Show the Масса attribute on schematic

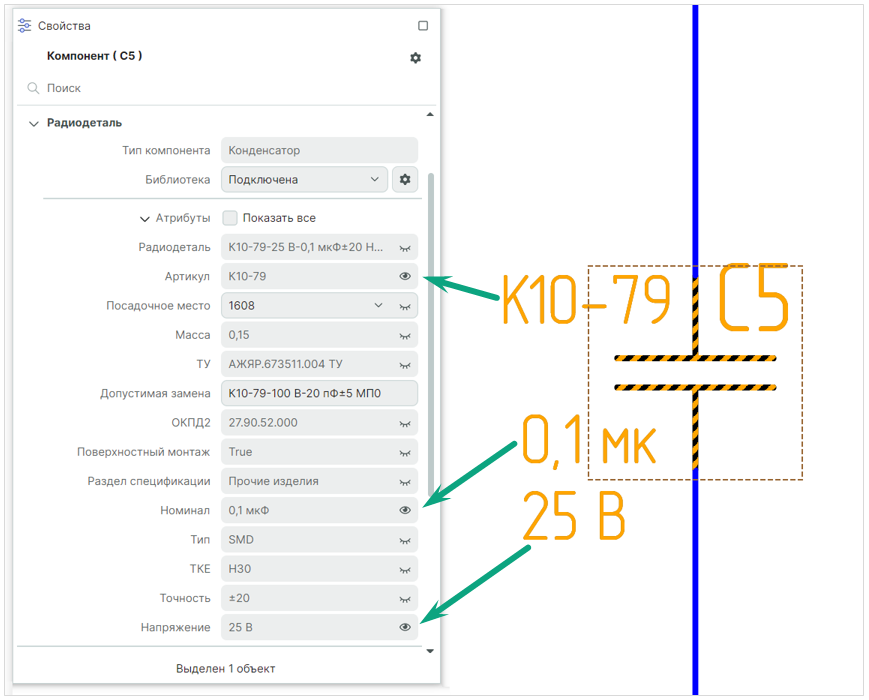(405, 336)
